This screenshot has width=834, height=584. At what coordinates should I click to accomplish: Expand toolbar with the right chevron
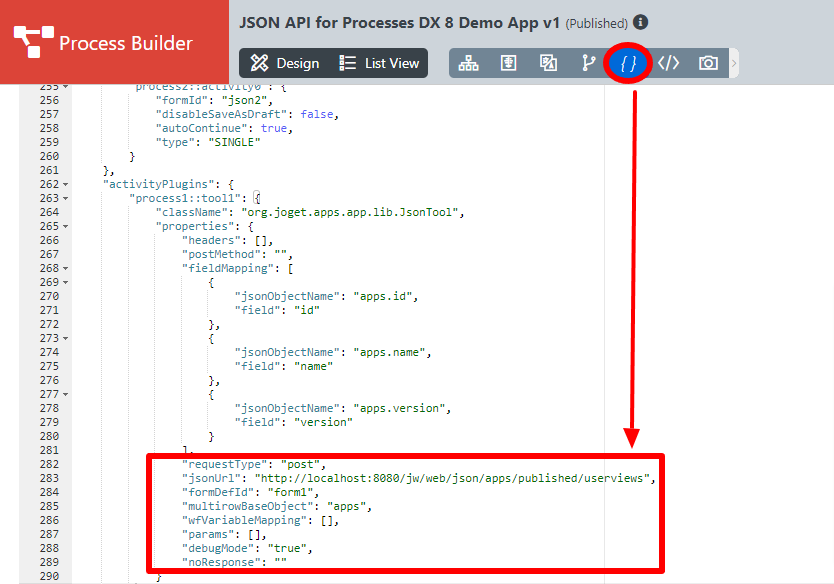(734, 63)
